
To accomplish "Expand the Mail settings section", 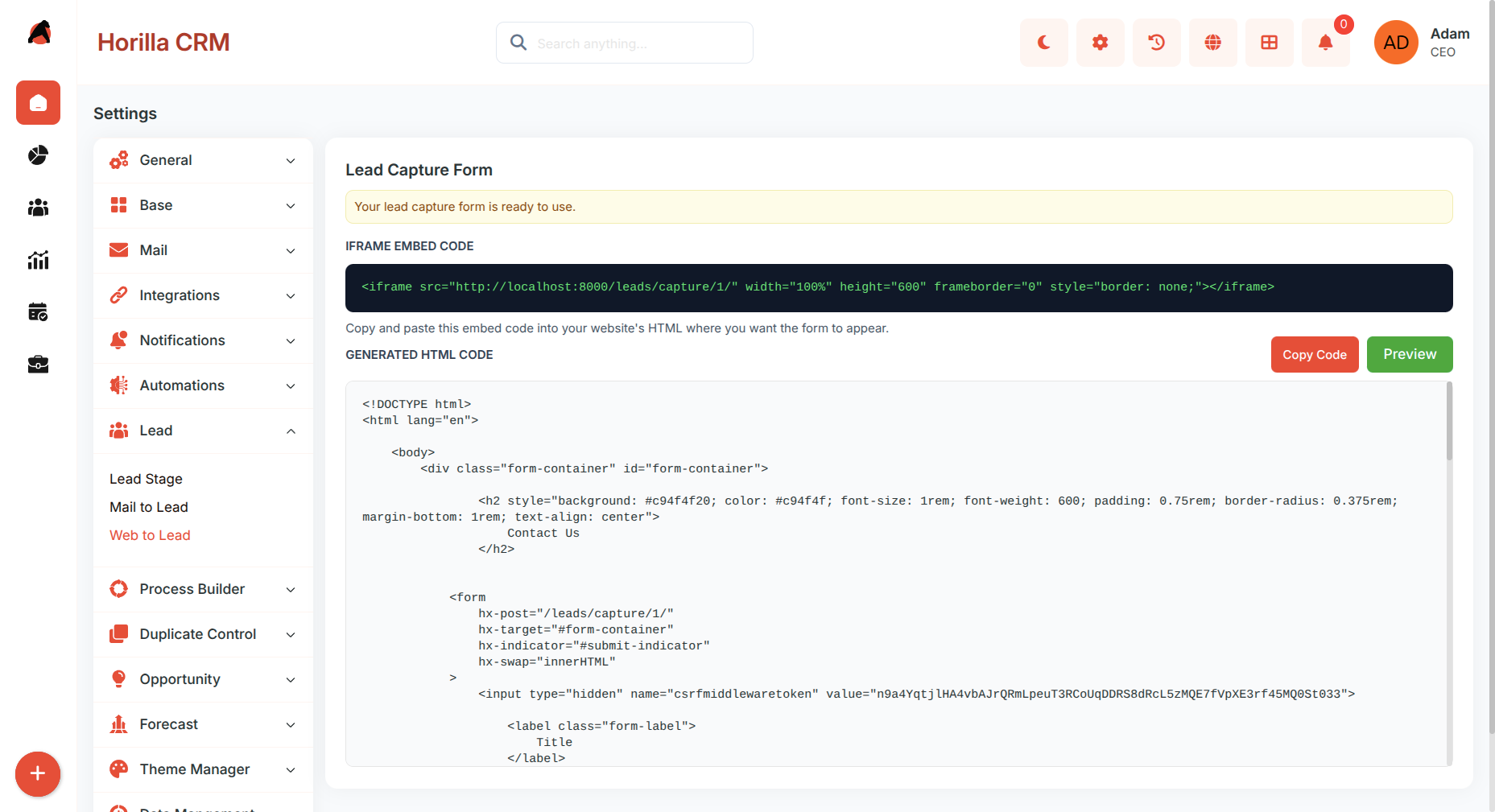I will pos(203,250).
